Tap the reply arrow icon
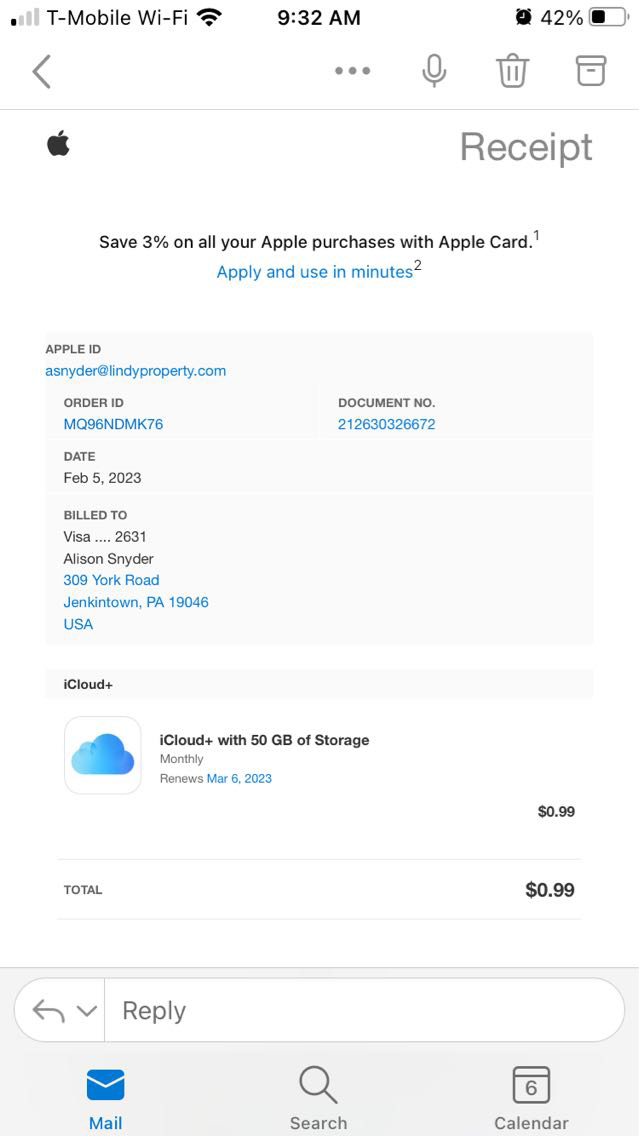 pyautogui.click(x=49, y=1011)
